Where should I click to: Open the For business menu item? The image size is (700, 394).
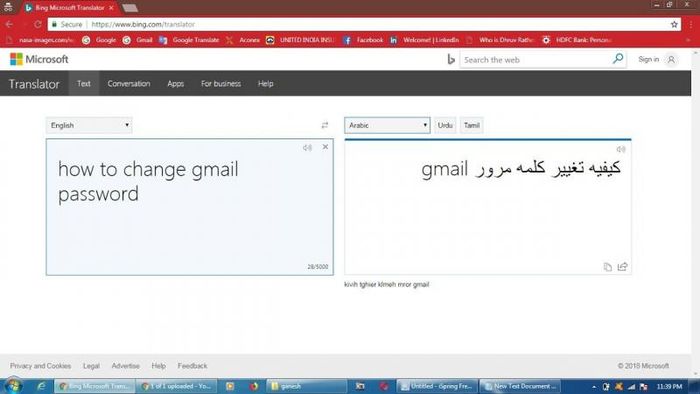(x=221, y=83)
